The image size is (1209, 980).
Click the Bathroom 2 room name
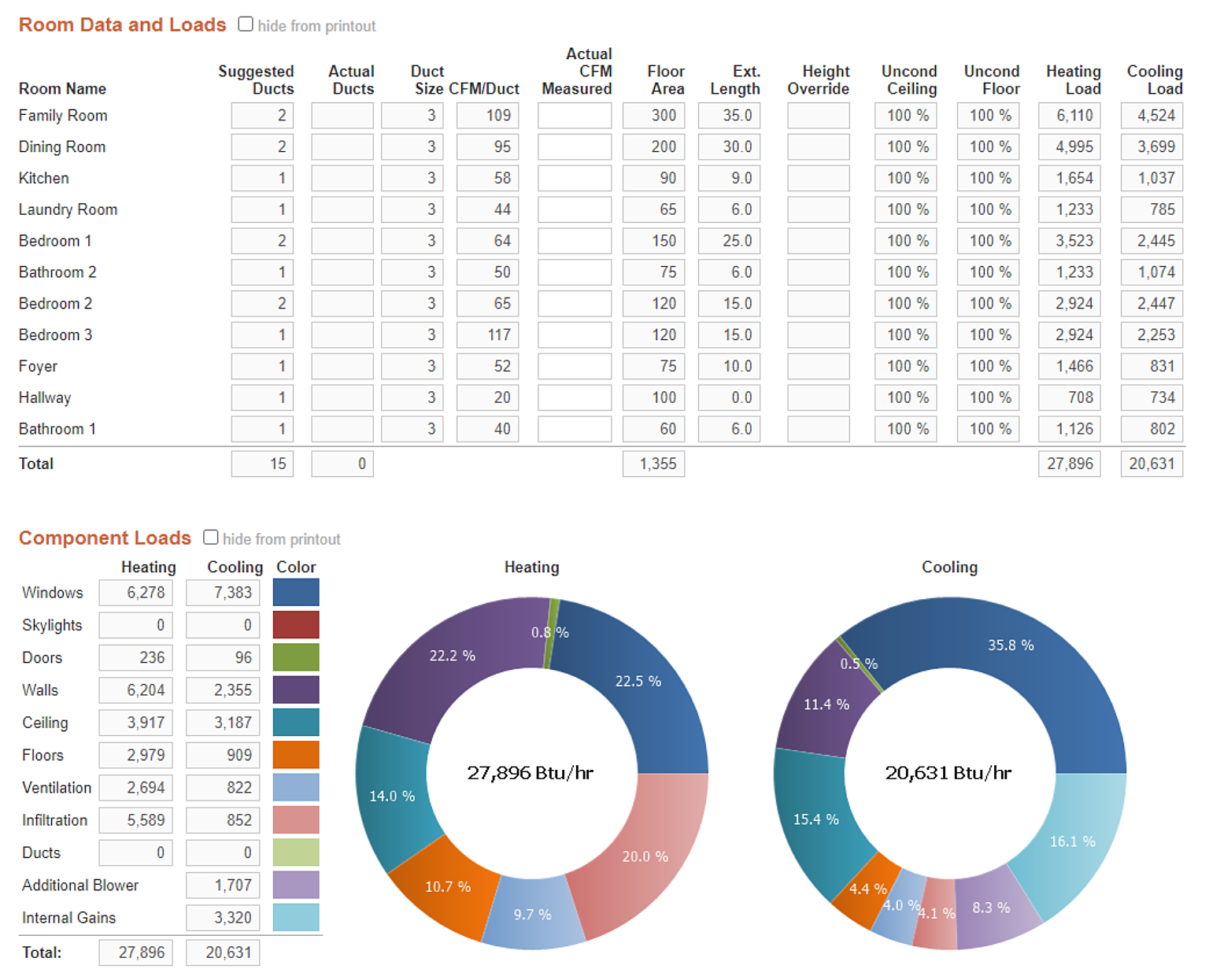57,272
